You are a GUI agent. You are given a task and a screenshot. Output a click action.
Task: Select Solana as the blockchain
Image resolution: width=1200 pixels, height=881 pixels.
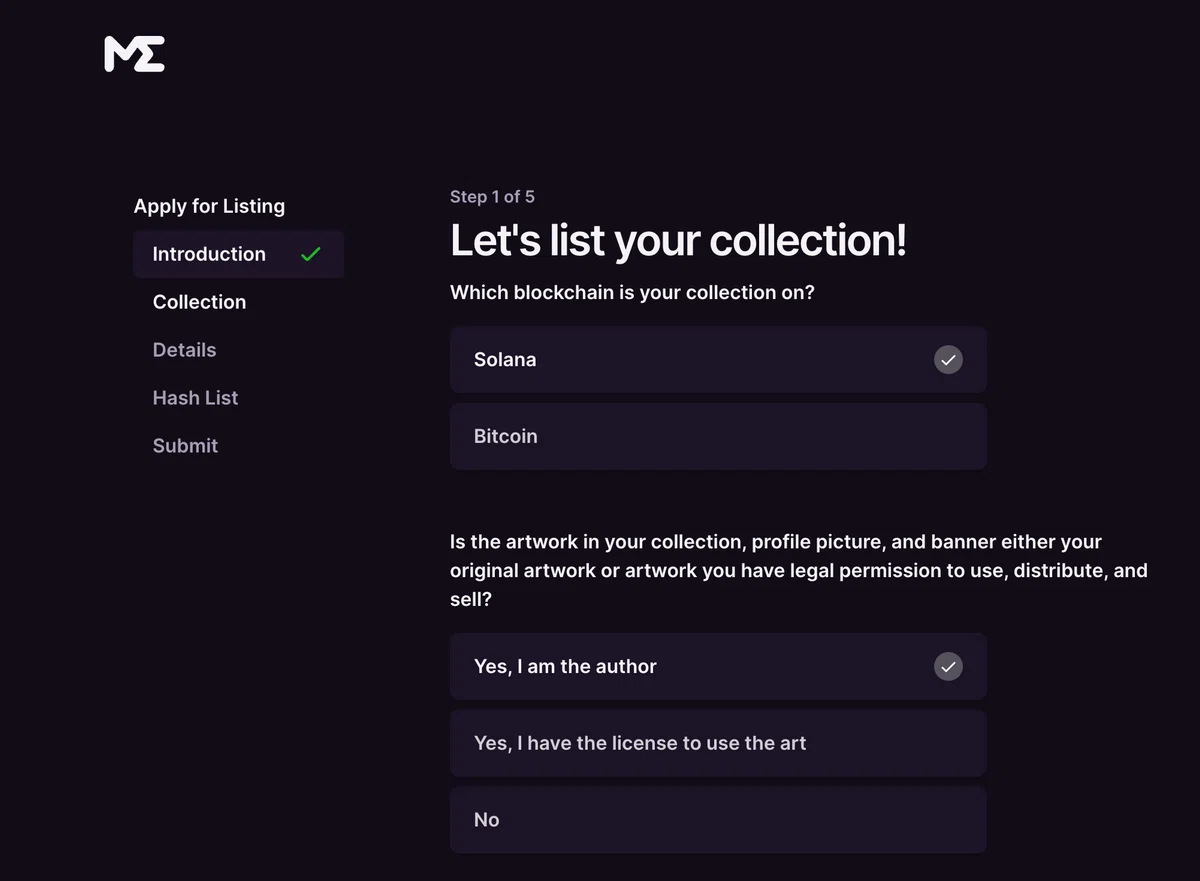click(x=718, y=359)
